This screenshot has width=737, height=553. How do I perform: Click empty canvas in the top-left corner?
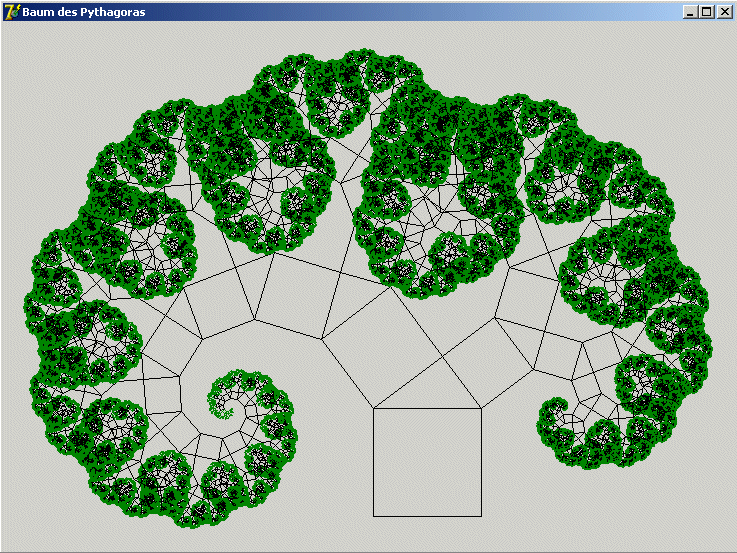(40, 60)
